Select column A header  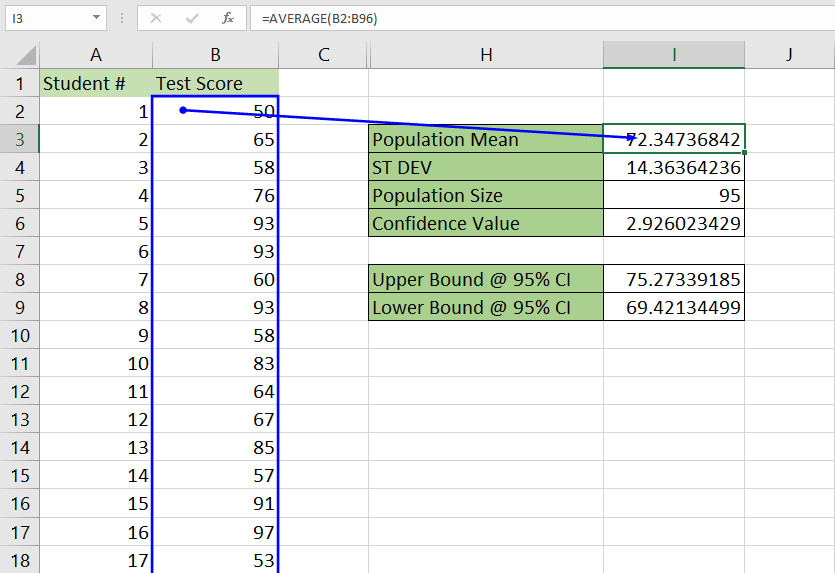96,55
